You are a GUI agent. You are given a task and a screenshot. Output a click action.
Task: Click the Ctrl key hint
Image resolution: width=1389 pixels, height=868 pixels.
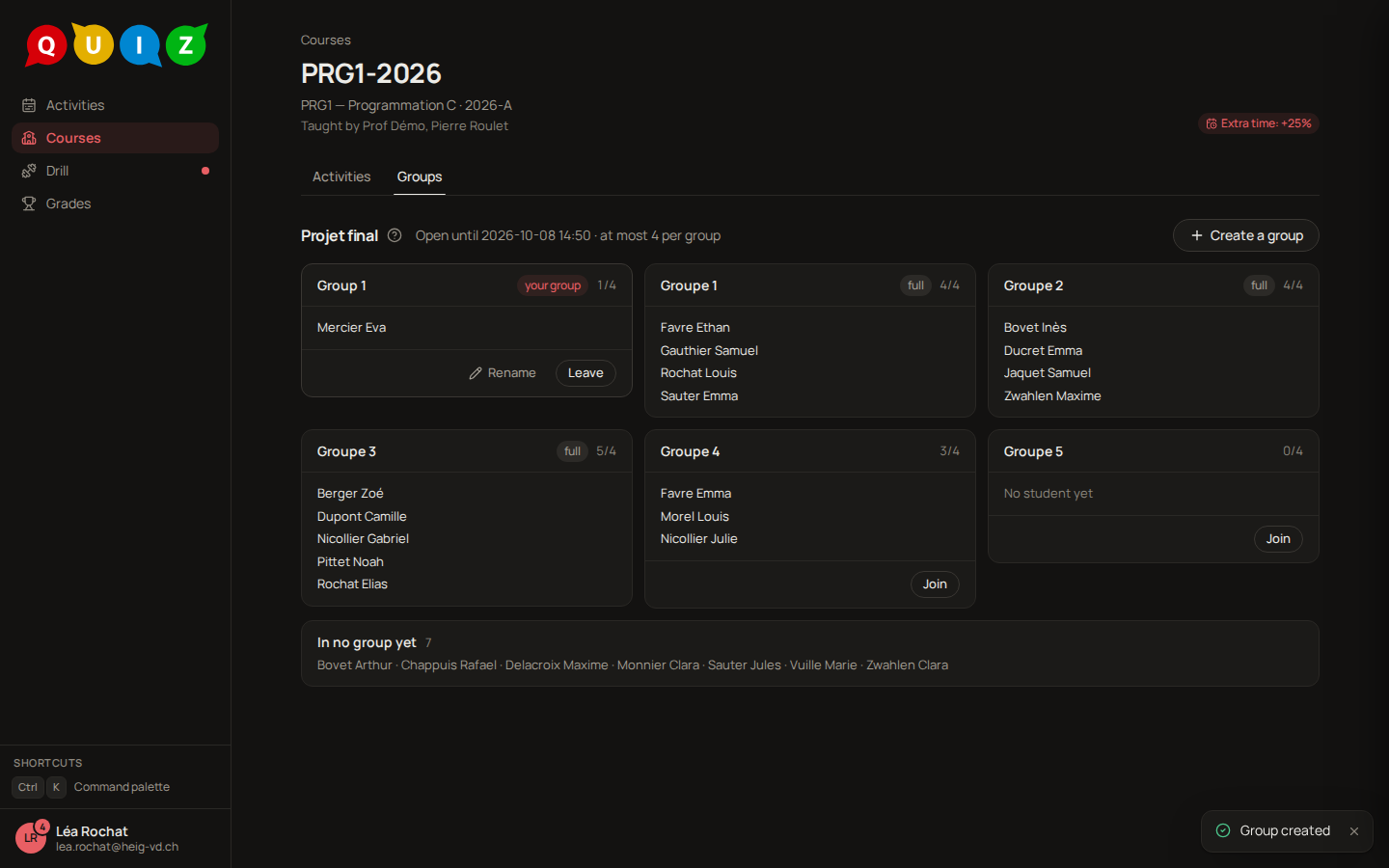click(x=28, y=787)
